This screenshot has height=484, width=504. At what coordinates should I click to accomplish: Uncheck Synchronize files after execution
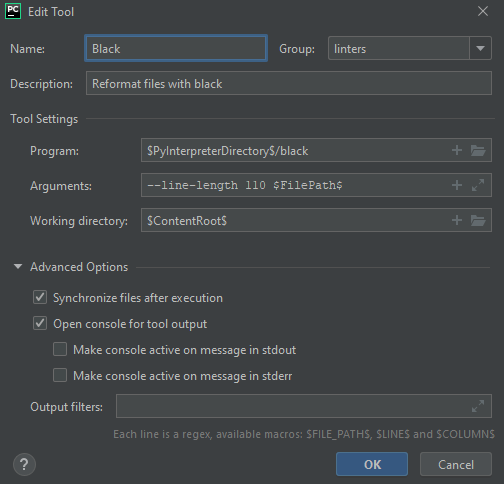pyautogui.click(x=40, y=297)
